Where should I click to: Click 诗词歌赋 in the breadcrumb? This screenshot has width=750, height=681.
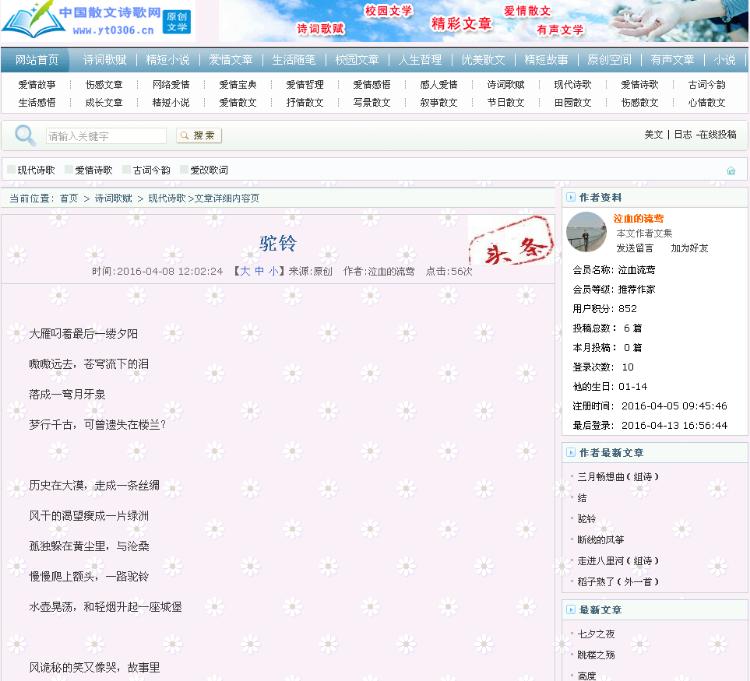[x=113, y=198]
